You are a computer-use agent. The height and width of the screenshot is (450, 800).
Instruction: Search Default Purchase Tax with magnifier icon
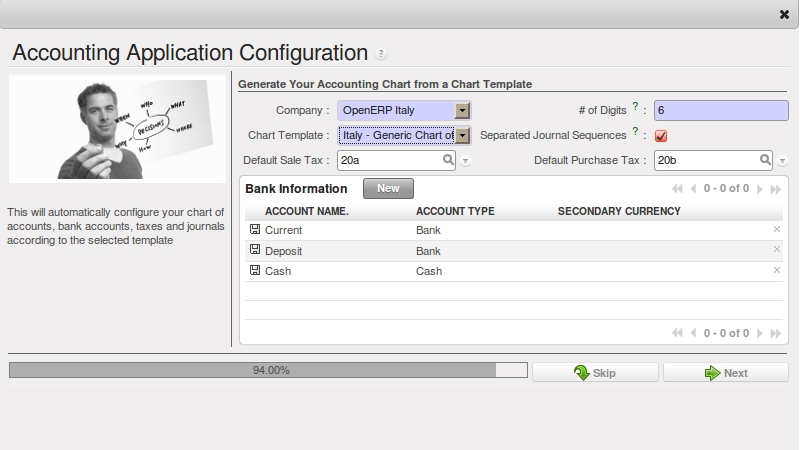tap(765, 160)
